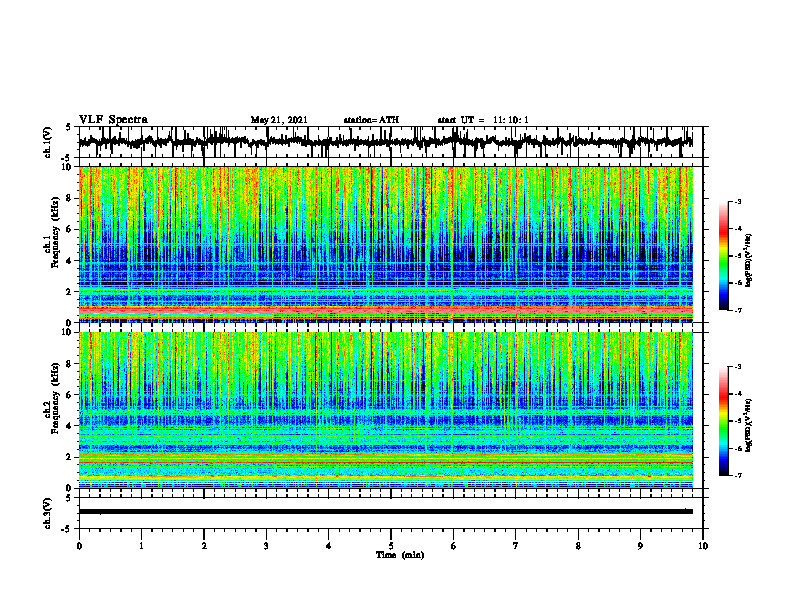Click time axis tick label "1"

[x=141, y=546]
